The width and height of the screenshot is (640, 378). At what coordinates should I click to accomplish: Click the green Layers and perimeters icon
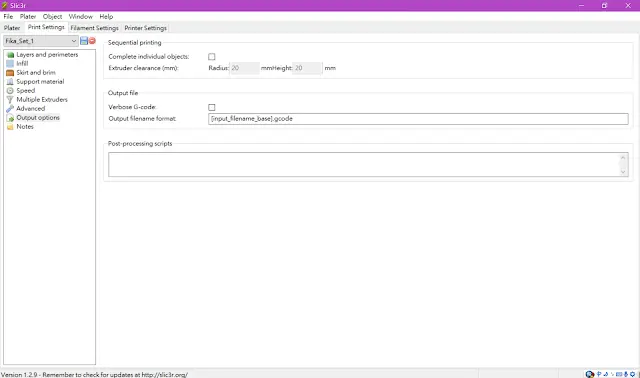click(10, 55)
